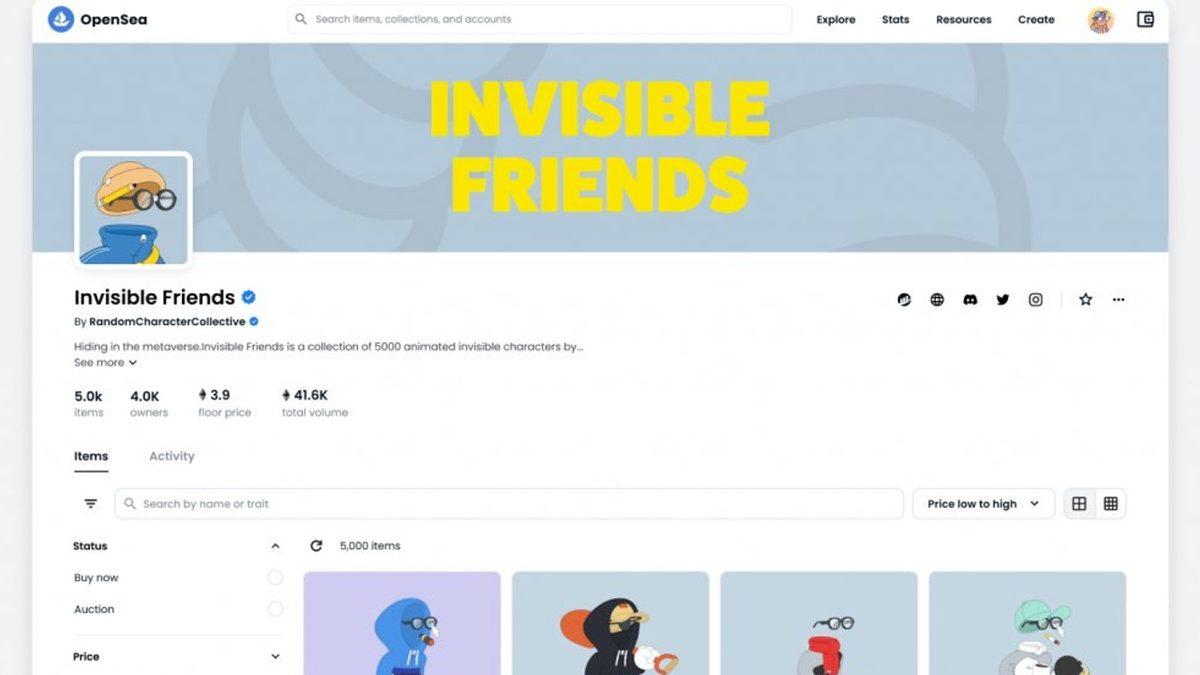
Task: Enable the Auction status filter
Action: 275,609
